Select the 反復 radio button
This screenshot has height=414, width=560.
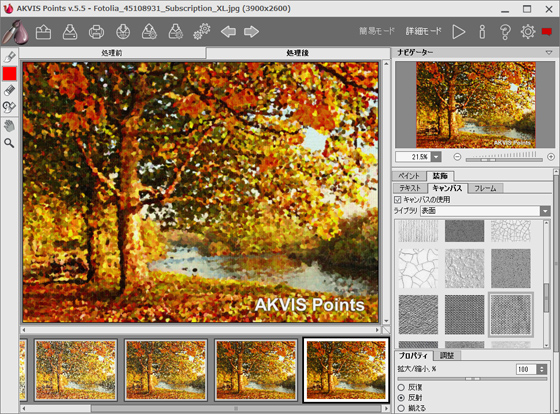pos(401,387)
